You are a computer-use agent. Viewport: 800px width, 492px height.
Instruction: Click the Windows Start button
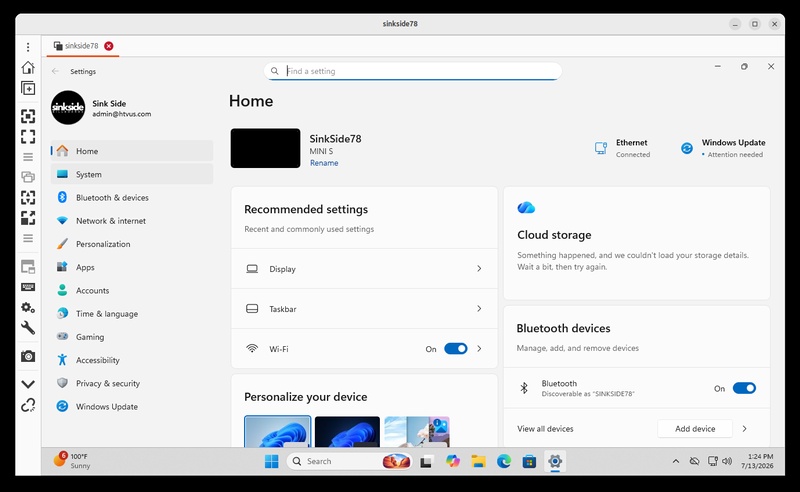pos(271,461)
